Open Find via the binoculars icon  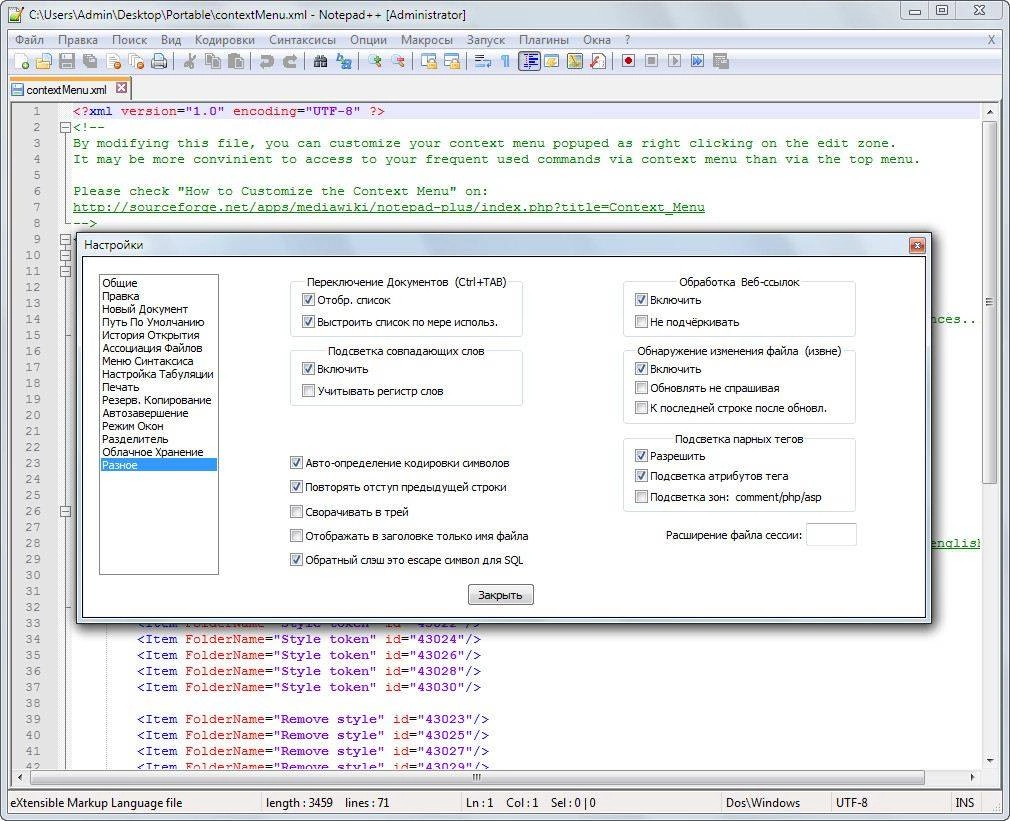(x=320, y=61)
